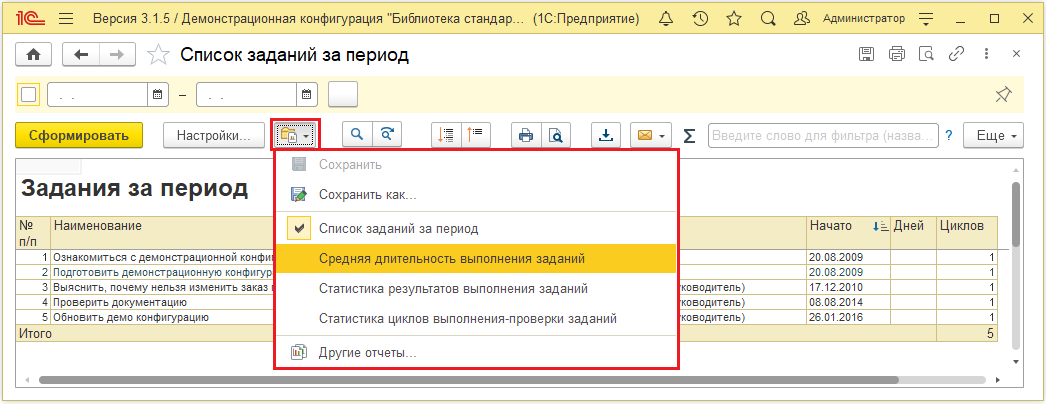Get link to this report
1046x404 pixels.
(x=957, y=55)
